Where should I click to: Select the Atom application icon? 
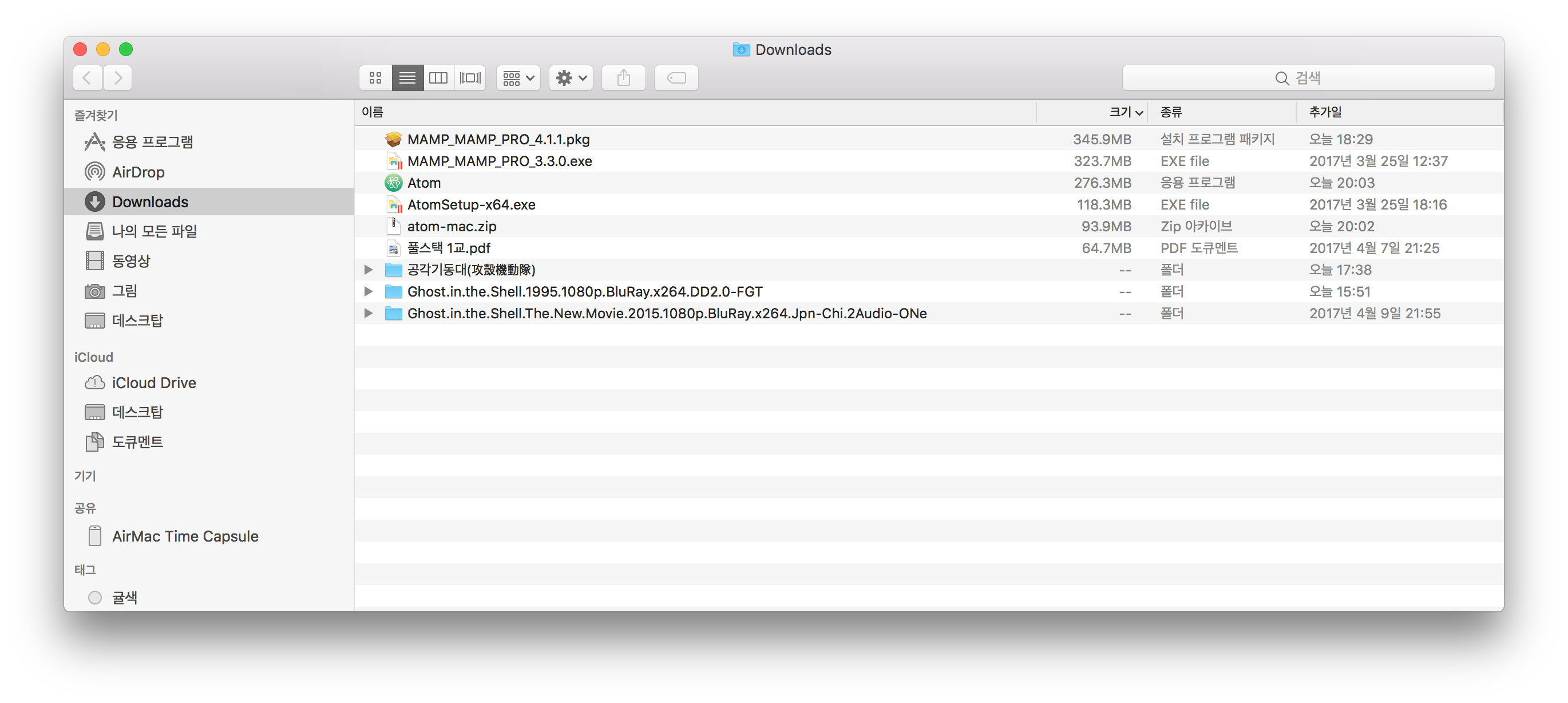coord(393,183)
